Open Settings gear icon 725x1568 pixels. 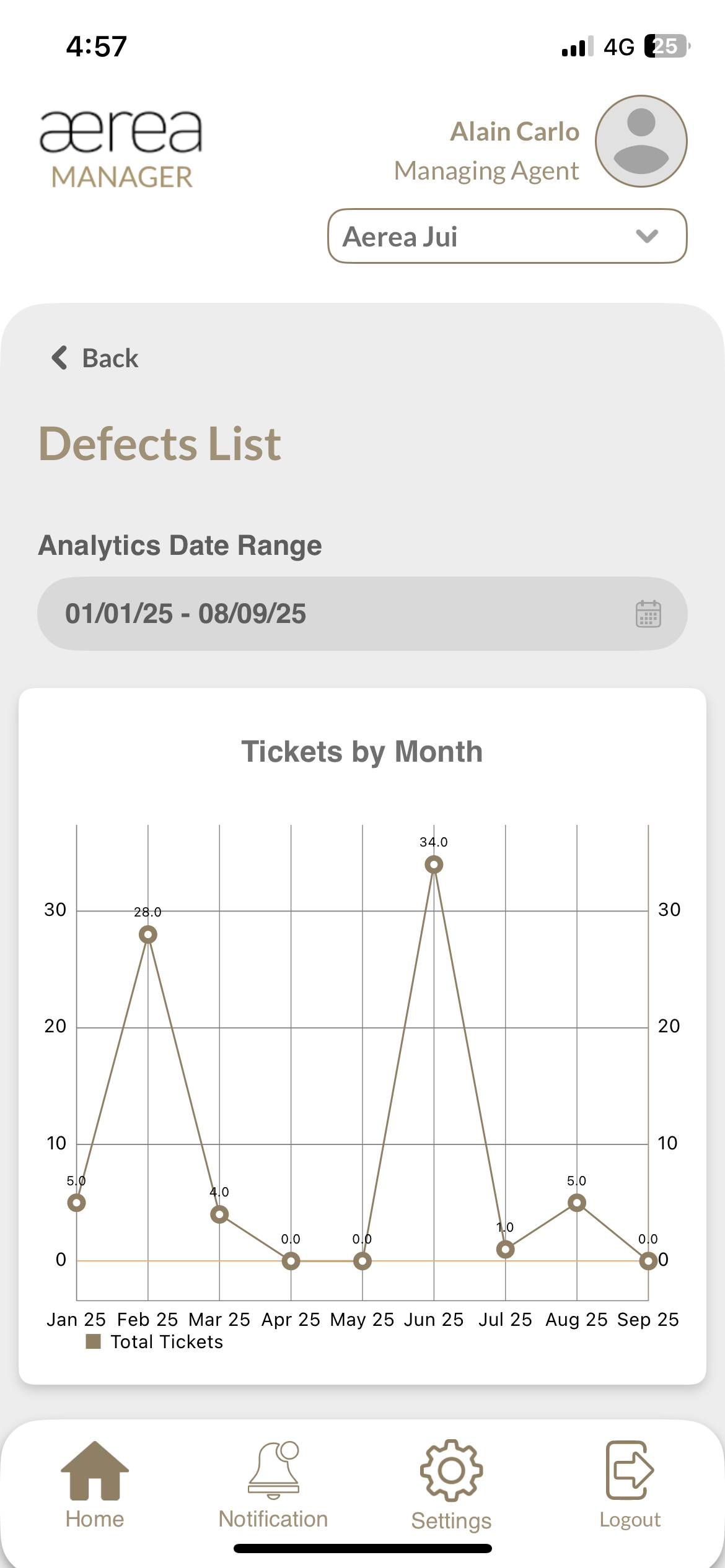[x=451, y=1471]
